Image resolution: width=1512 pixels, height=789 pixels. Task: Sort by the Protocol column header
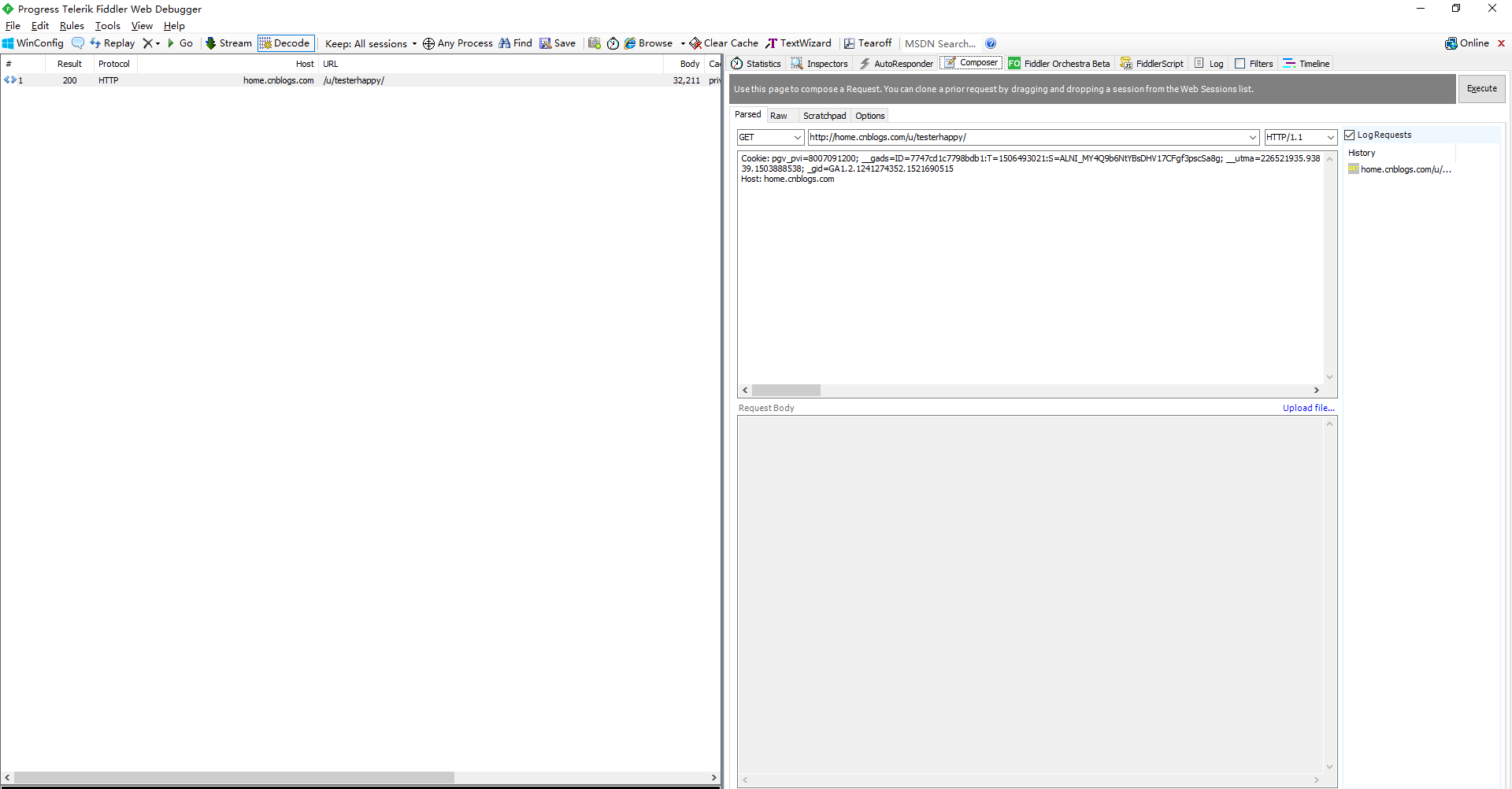(x=114, y=64)
